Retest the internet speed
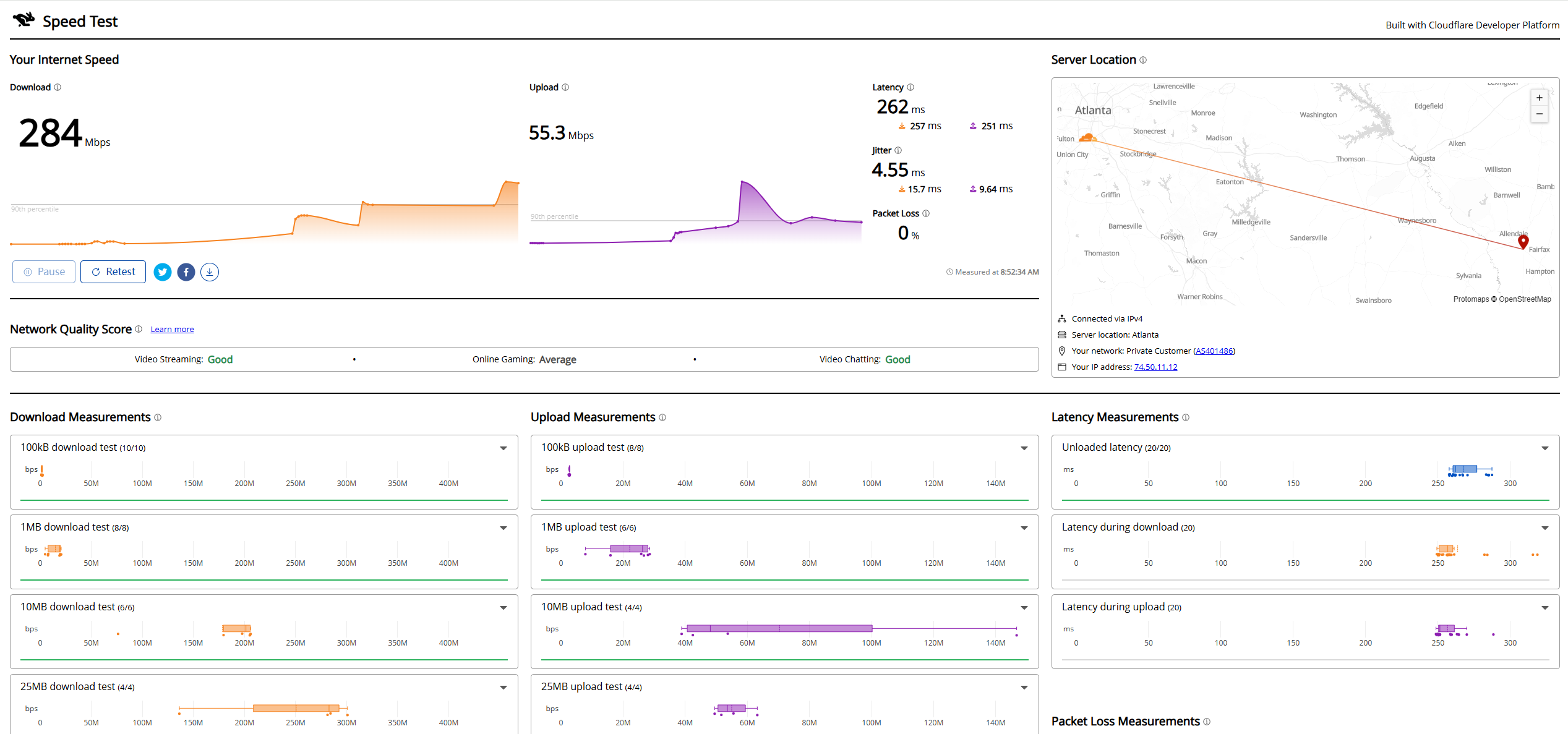The image size is (1568, 734). click(x=113, y=272)
